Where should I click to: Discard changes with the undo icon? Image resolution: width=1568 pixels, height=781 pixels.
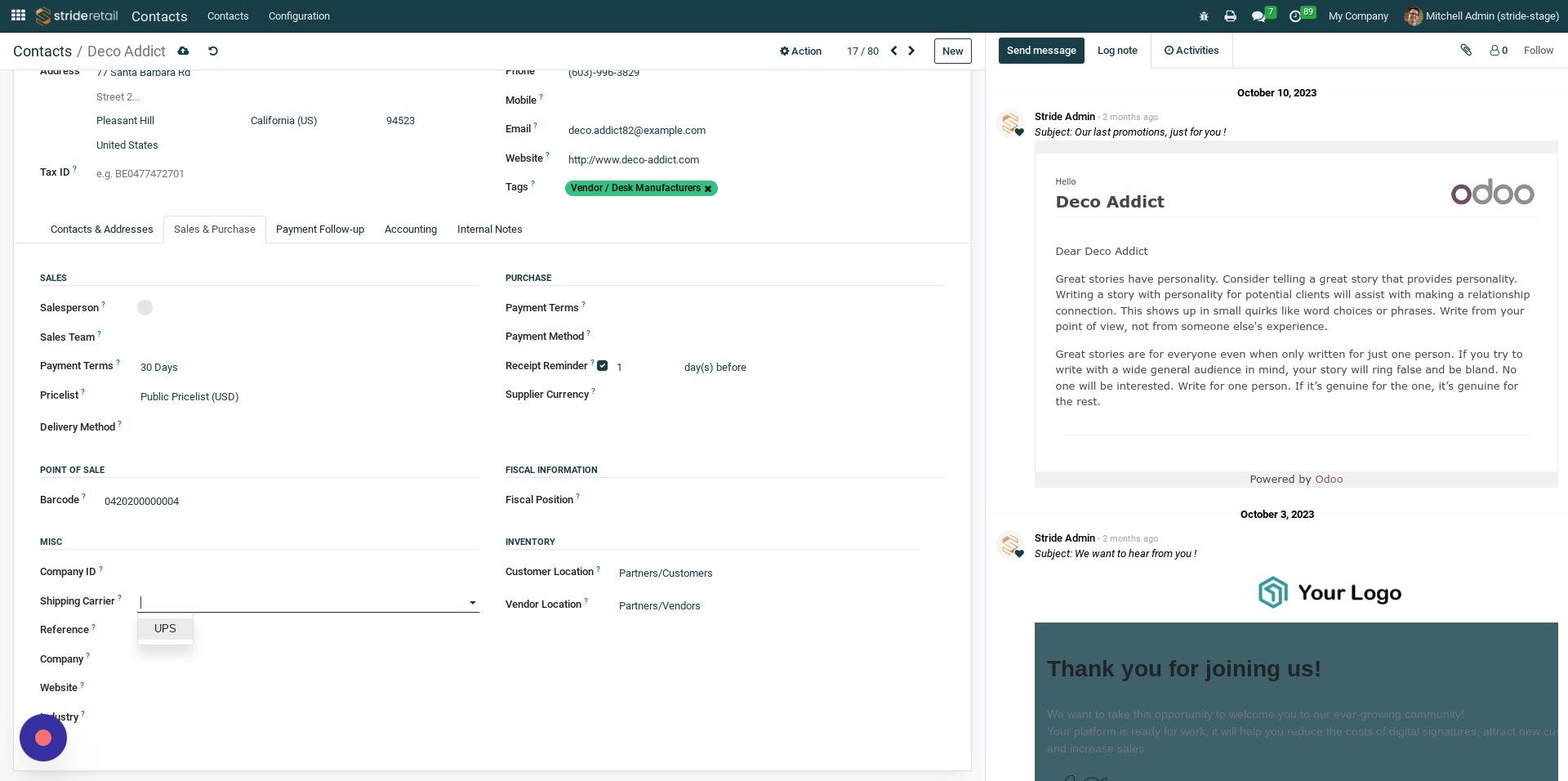coord(213,51)
